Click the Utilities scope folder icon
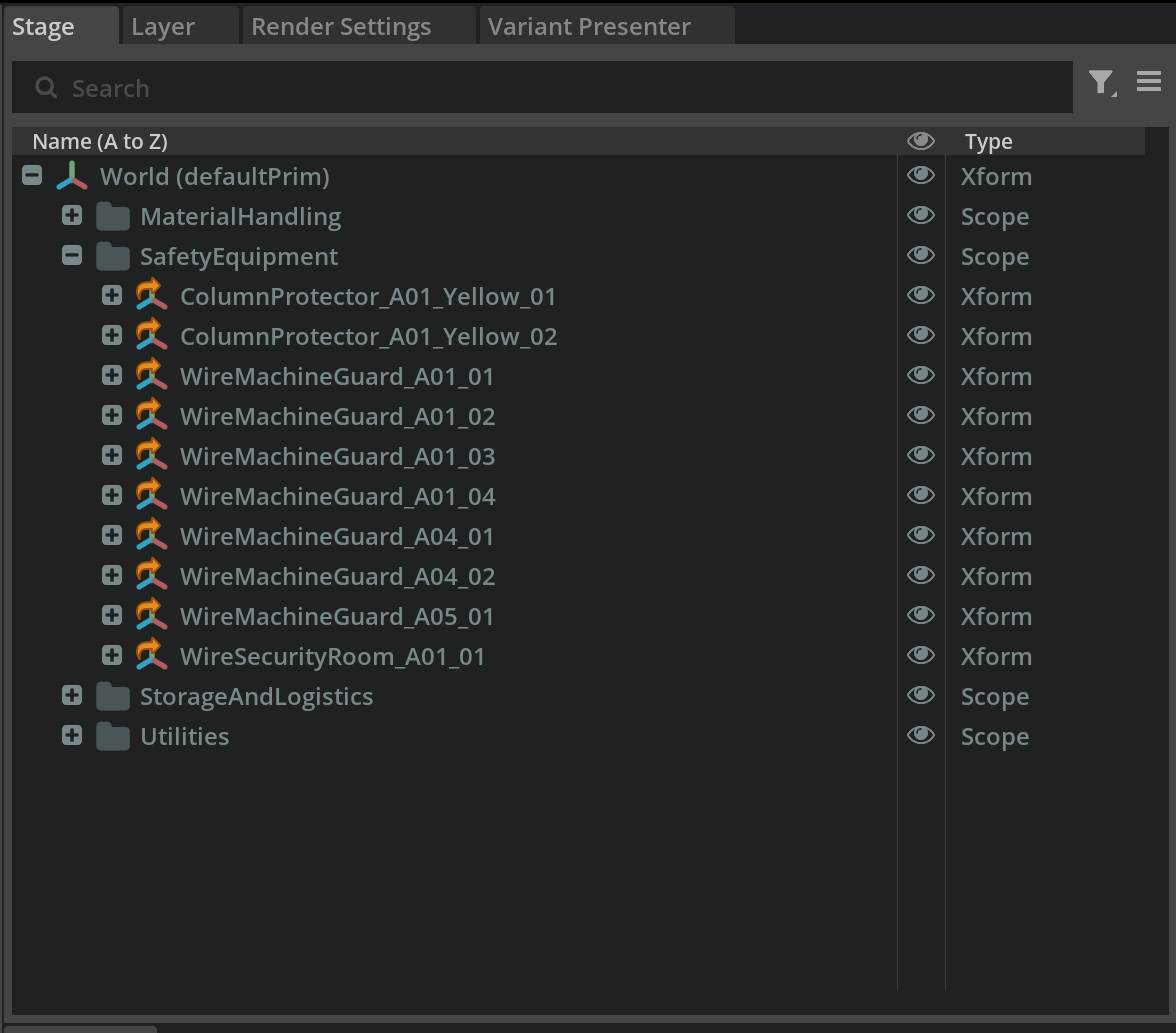 pos(113,737)
